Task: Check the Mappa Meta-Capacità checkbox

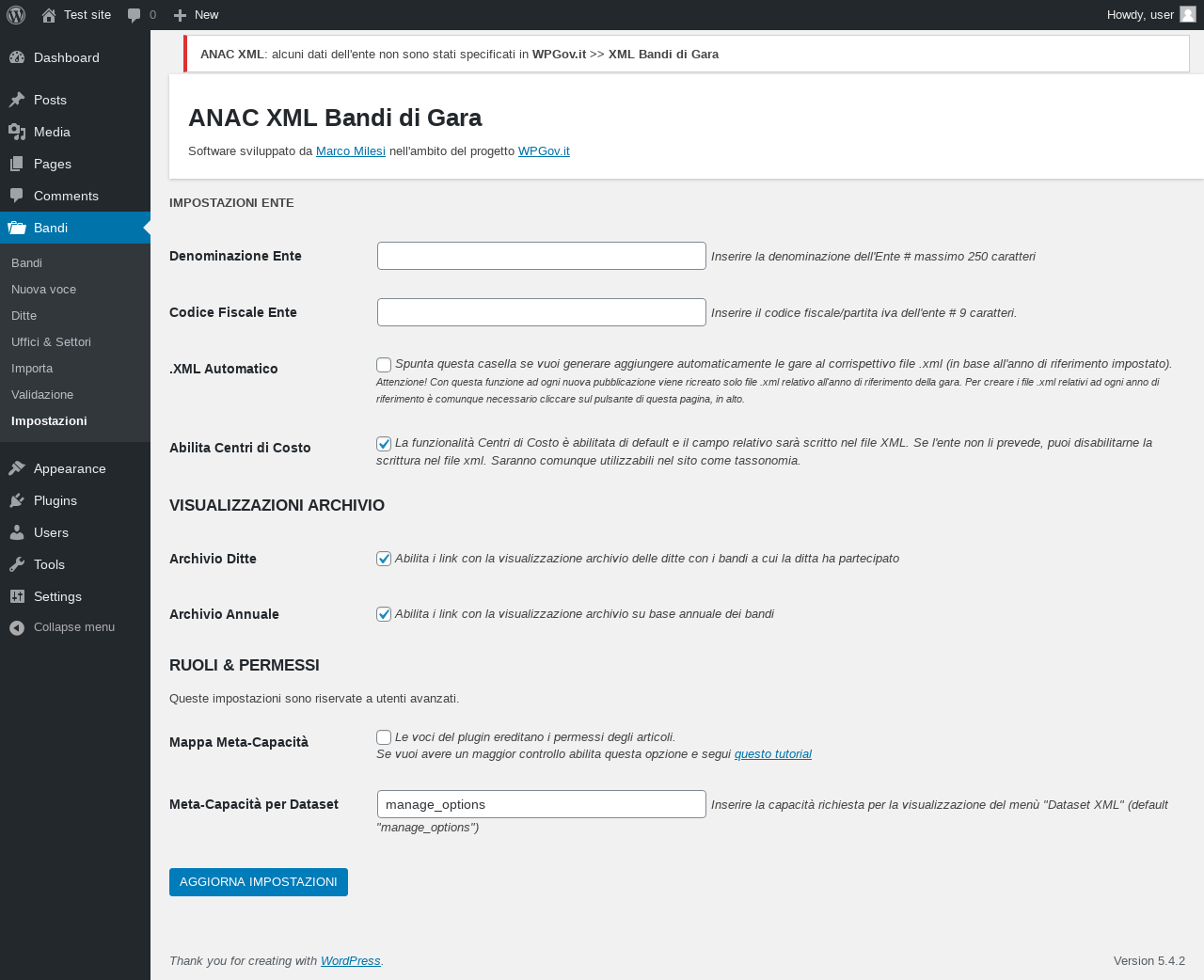Action: [384, 737]
